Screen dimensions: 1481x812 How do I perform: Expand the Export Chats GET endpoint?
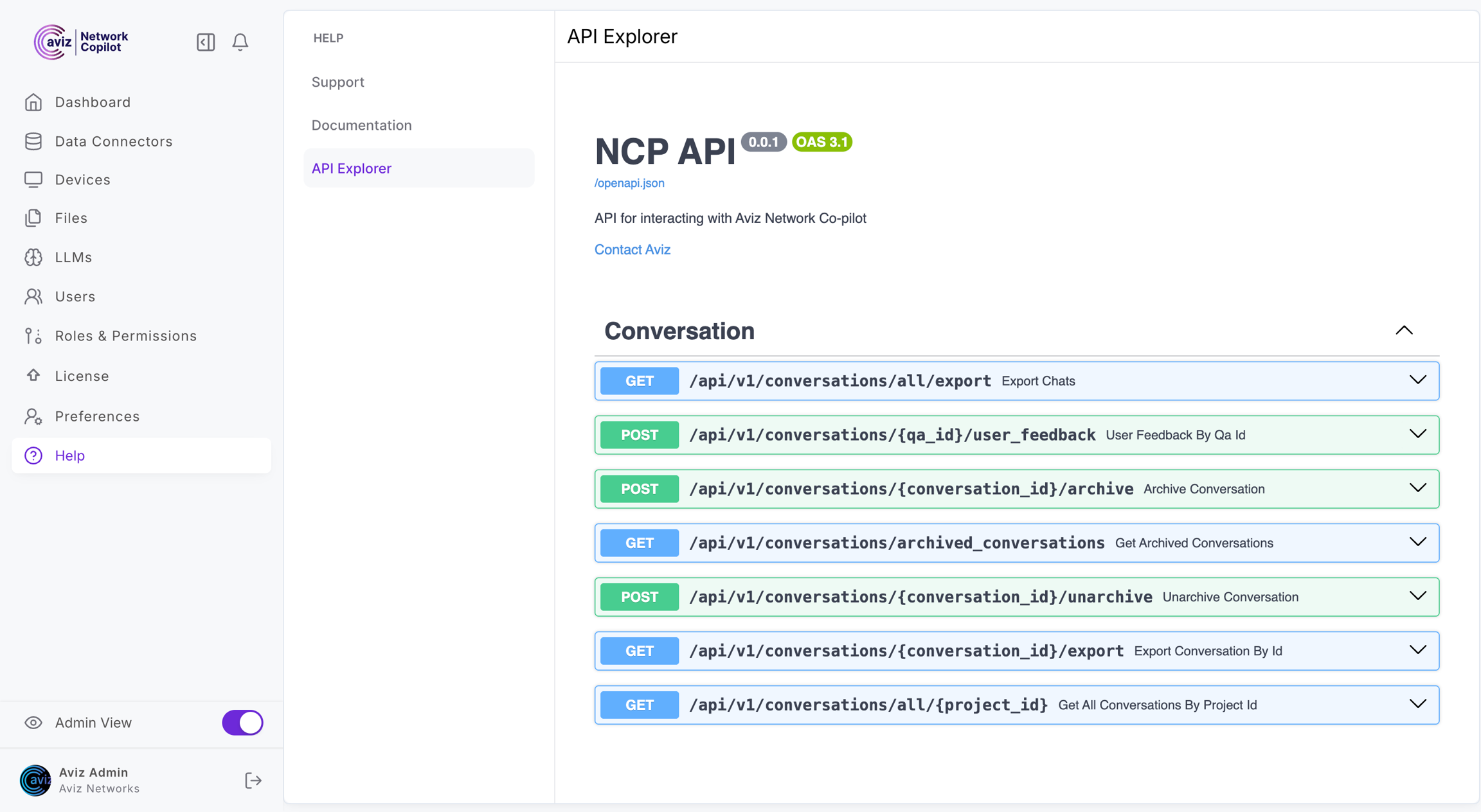pos(1417,380)
